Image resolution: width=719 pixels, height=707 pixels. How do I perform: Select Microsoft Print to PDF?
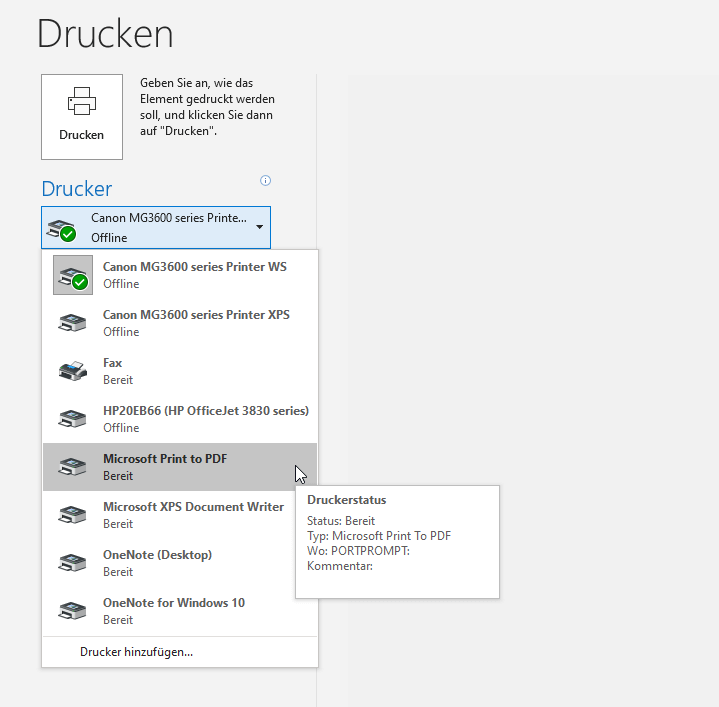(x=180, y=467)
